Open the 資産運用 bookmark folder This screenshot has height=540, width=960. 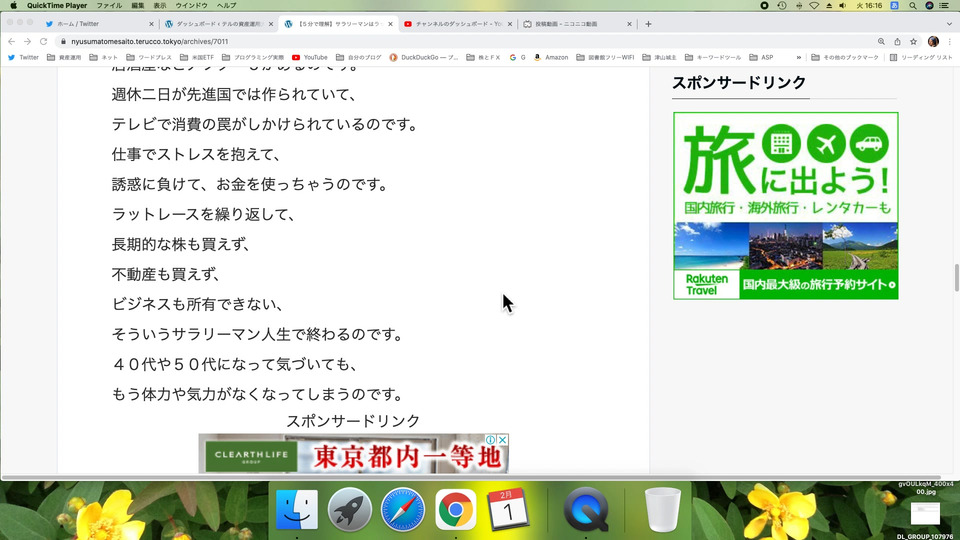click(64, 58)
